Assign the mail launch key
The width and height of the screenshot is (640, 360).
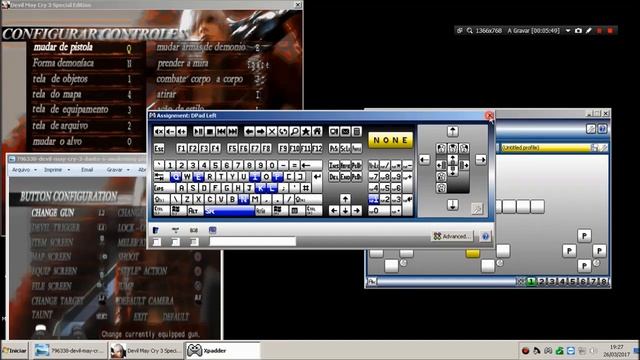click(345, 131)
